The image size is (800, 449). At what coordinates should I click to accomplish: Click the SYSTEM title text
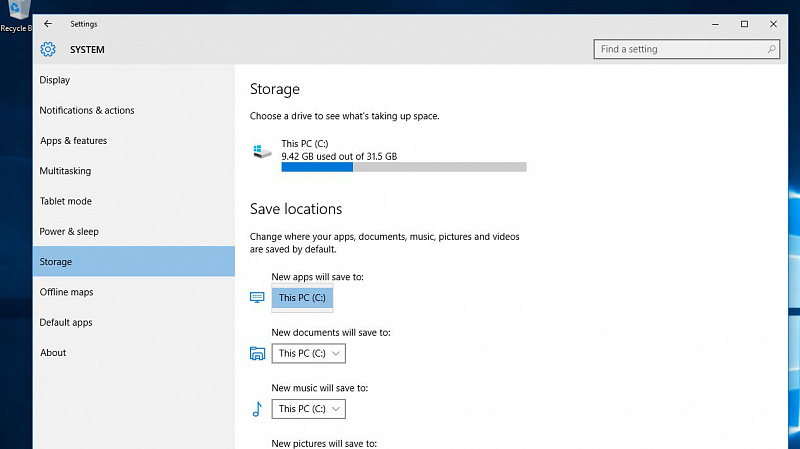click(x=87, y=49)
